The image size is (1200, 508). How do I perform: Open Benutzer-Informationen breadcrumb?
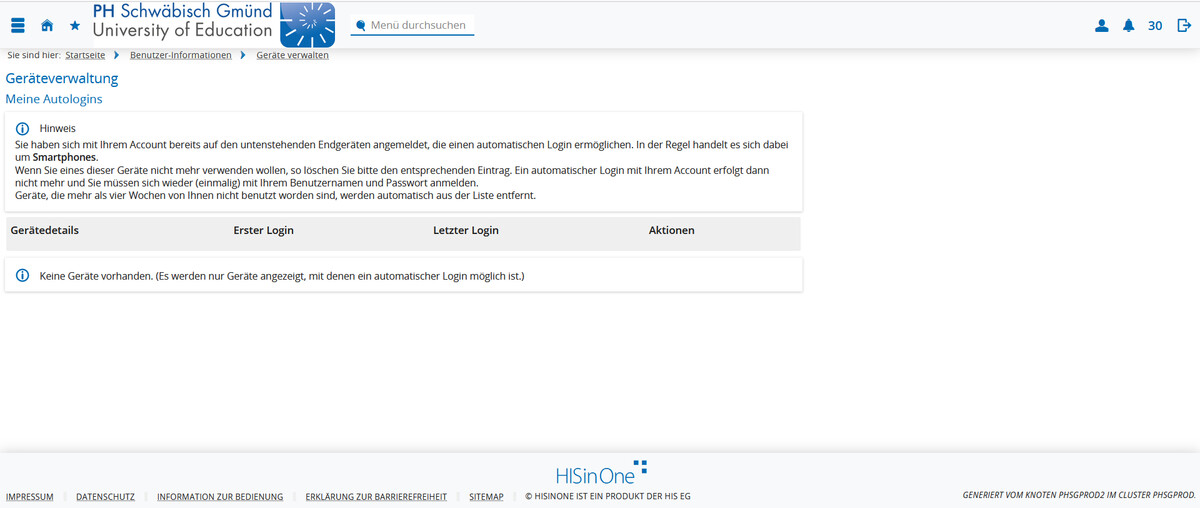click(180, 55)
